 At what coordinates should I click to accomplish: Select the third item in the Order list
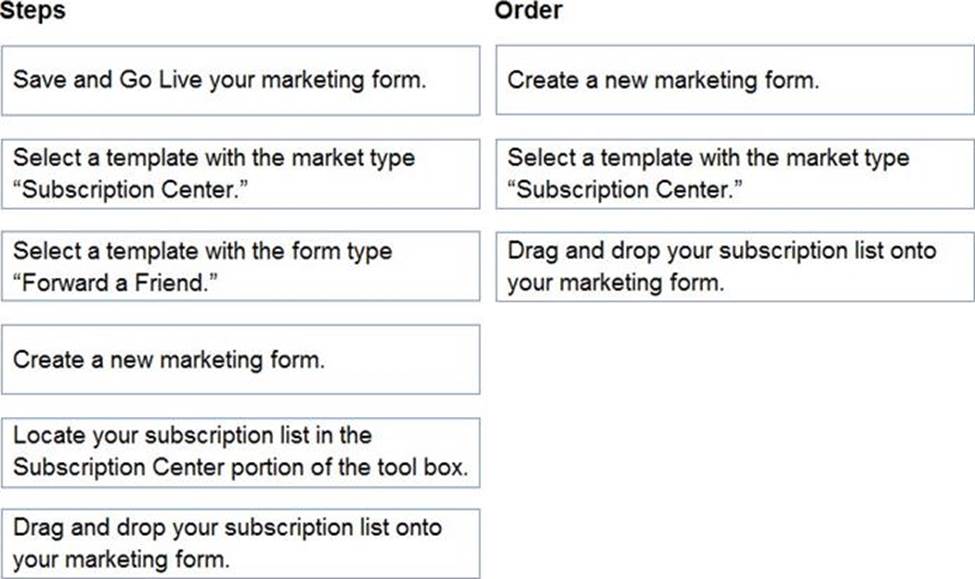click(734, 266)
